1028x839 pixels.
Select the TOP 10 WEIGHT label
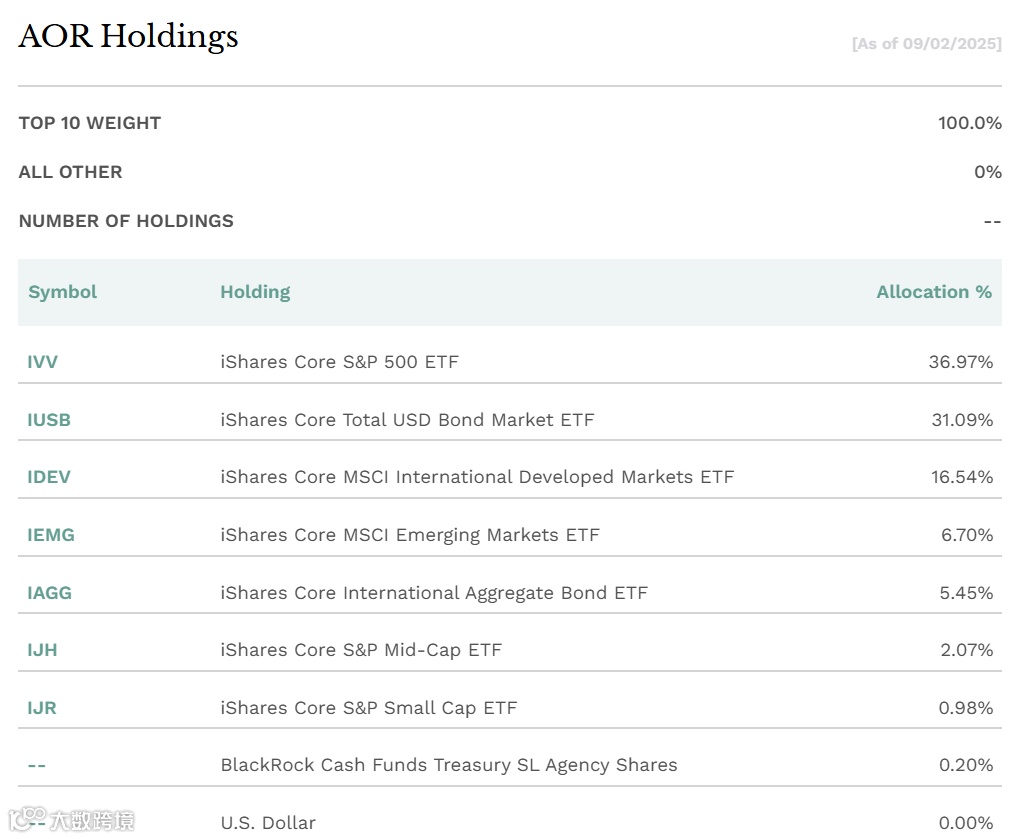[90, 123]
